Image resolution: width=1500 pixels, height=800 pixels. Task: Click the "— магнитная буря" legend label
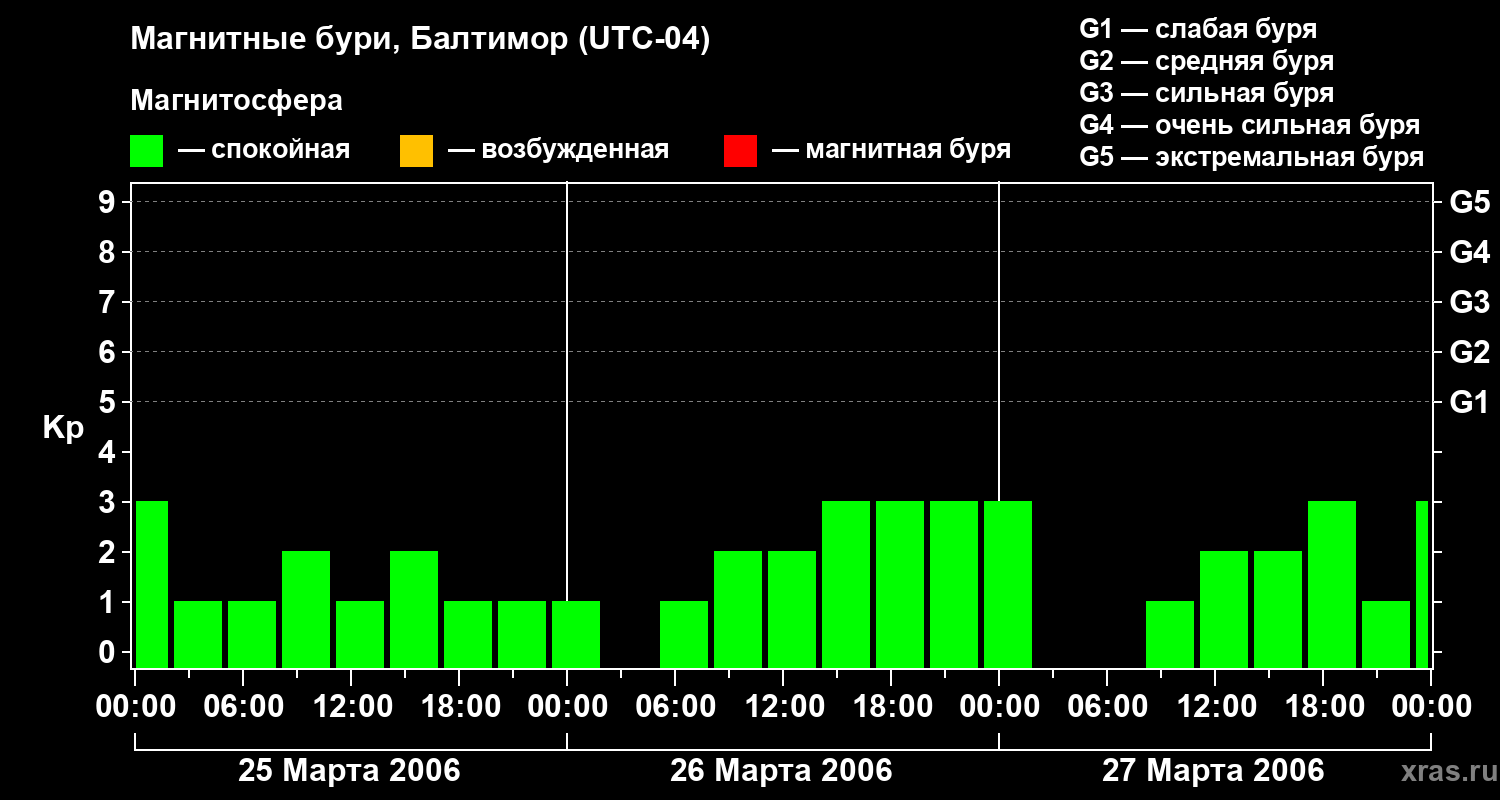pyautogui.click(x=891, y=150)
